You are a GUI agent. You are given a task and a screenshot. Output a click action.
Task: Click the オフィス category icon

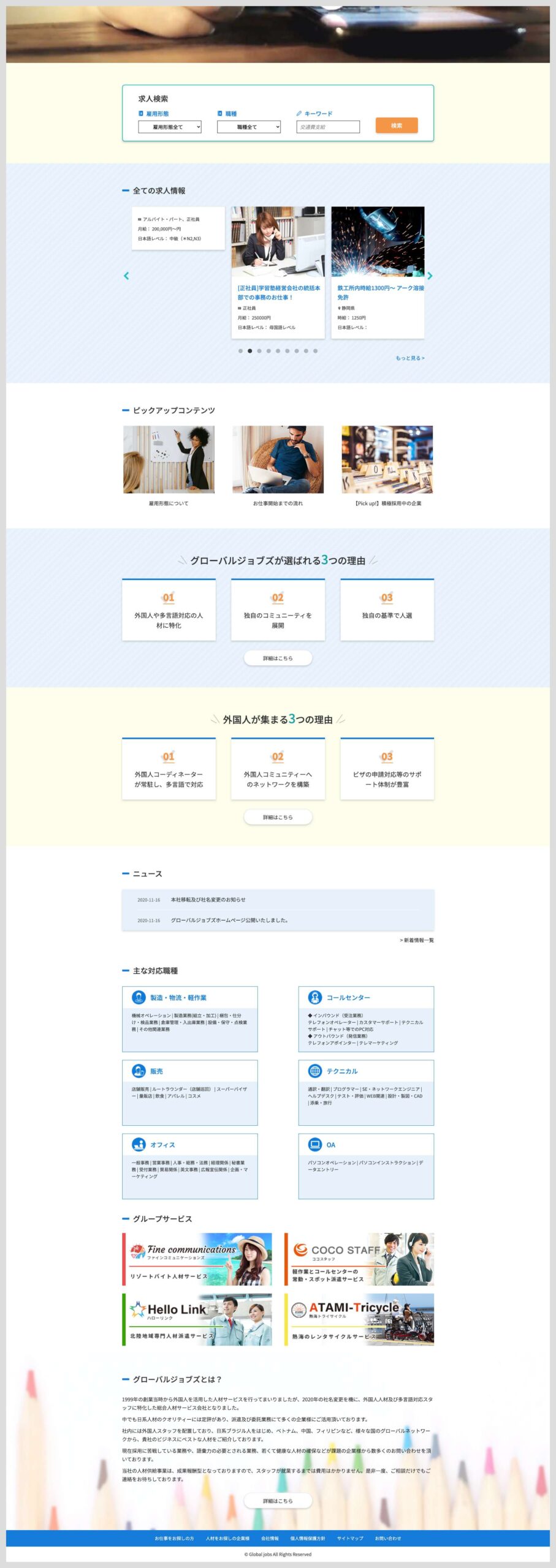coord(139,1144)
